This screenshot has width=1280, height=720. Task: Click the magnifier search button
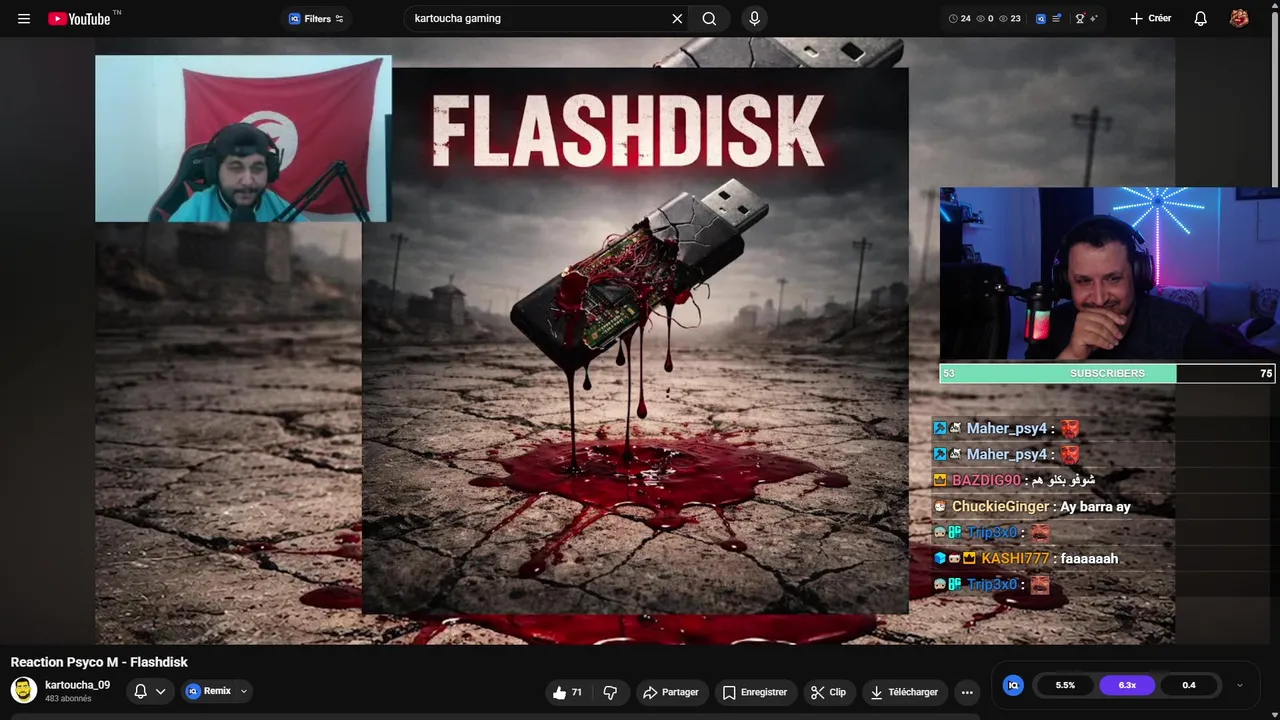[x=709, y=18]
